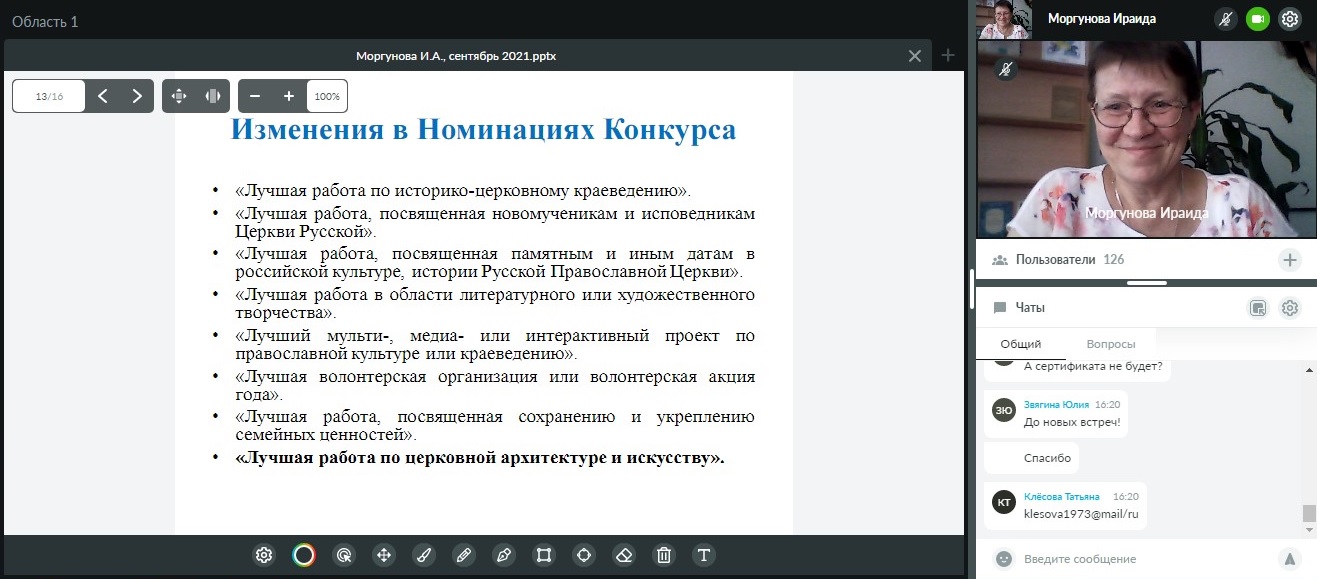Viewport: 1317px width, 579px height.
Task: Click the Спасибо chat message
Action: click(x=1047, y=458)
